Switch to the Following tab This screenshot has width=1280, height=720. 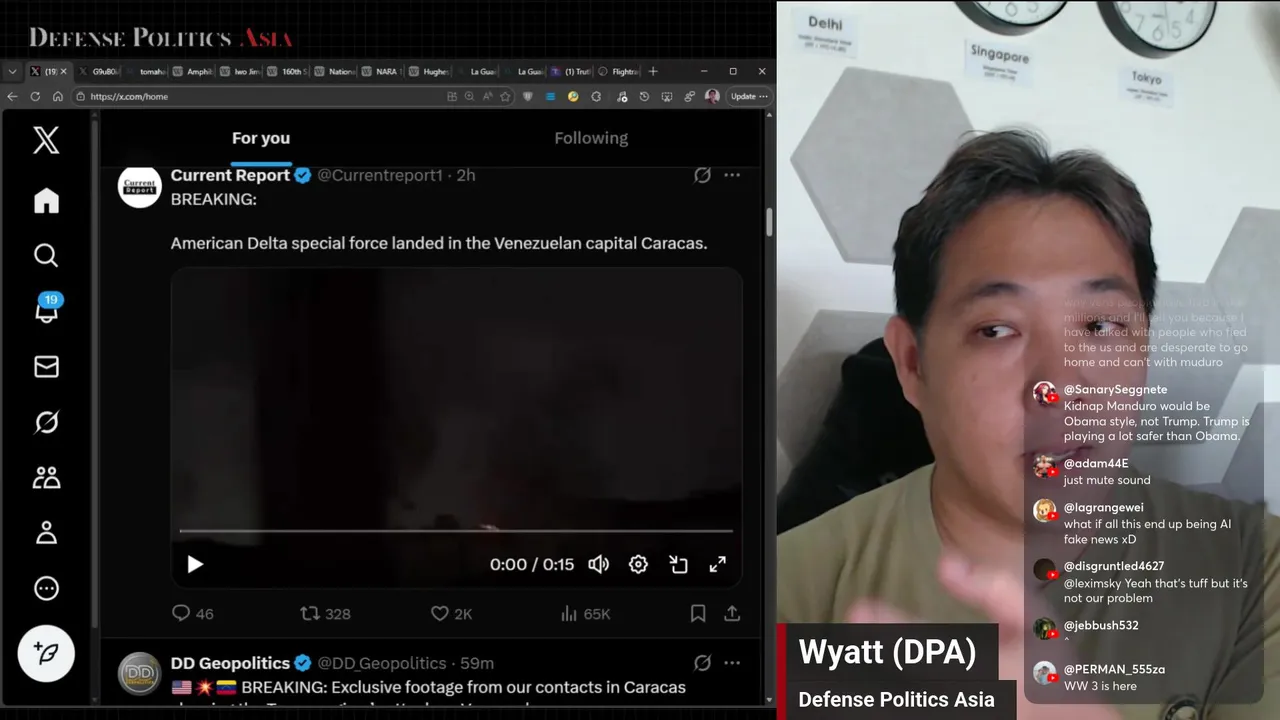(x=591, y=138)
